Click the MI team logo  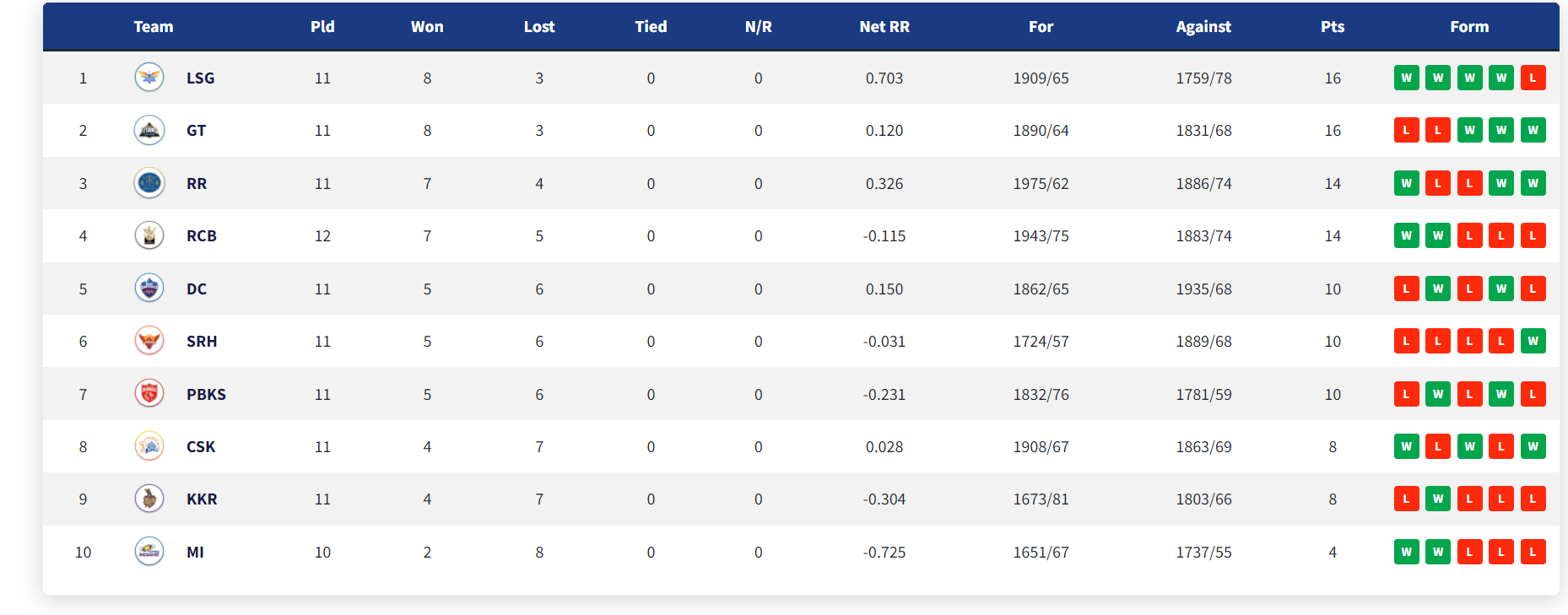149,552
